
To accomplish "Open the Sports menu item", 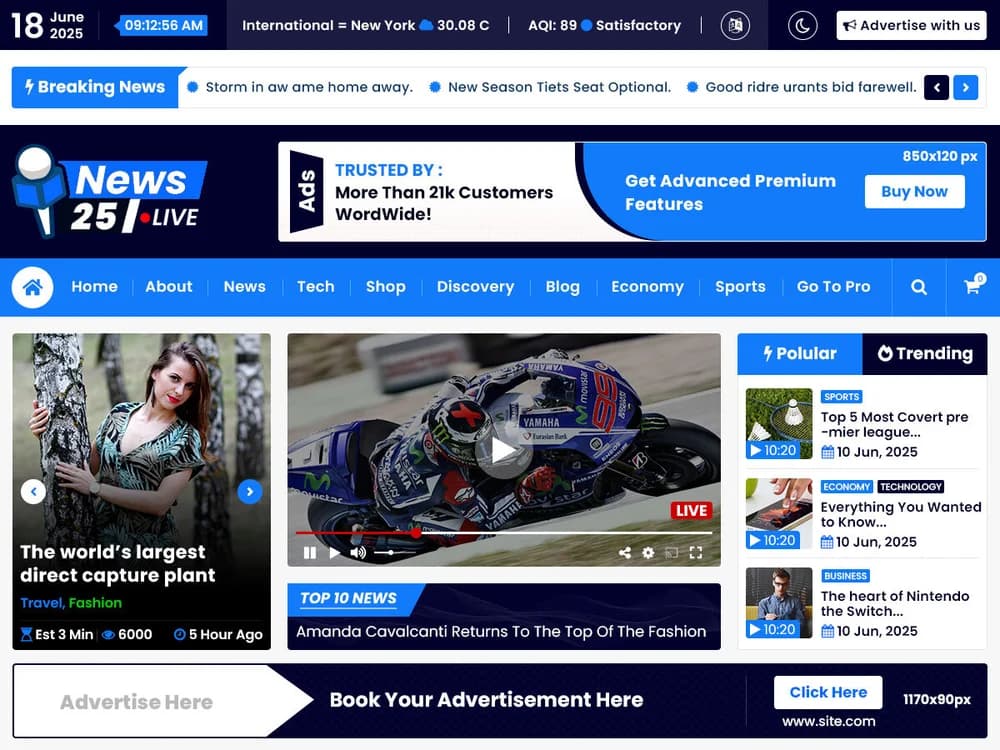I will tap(740, 287).
